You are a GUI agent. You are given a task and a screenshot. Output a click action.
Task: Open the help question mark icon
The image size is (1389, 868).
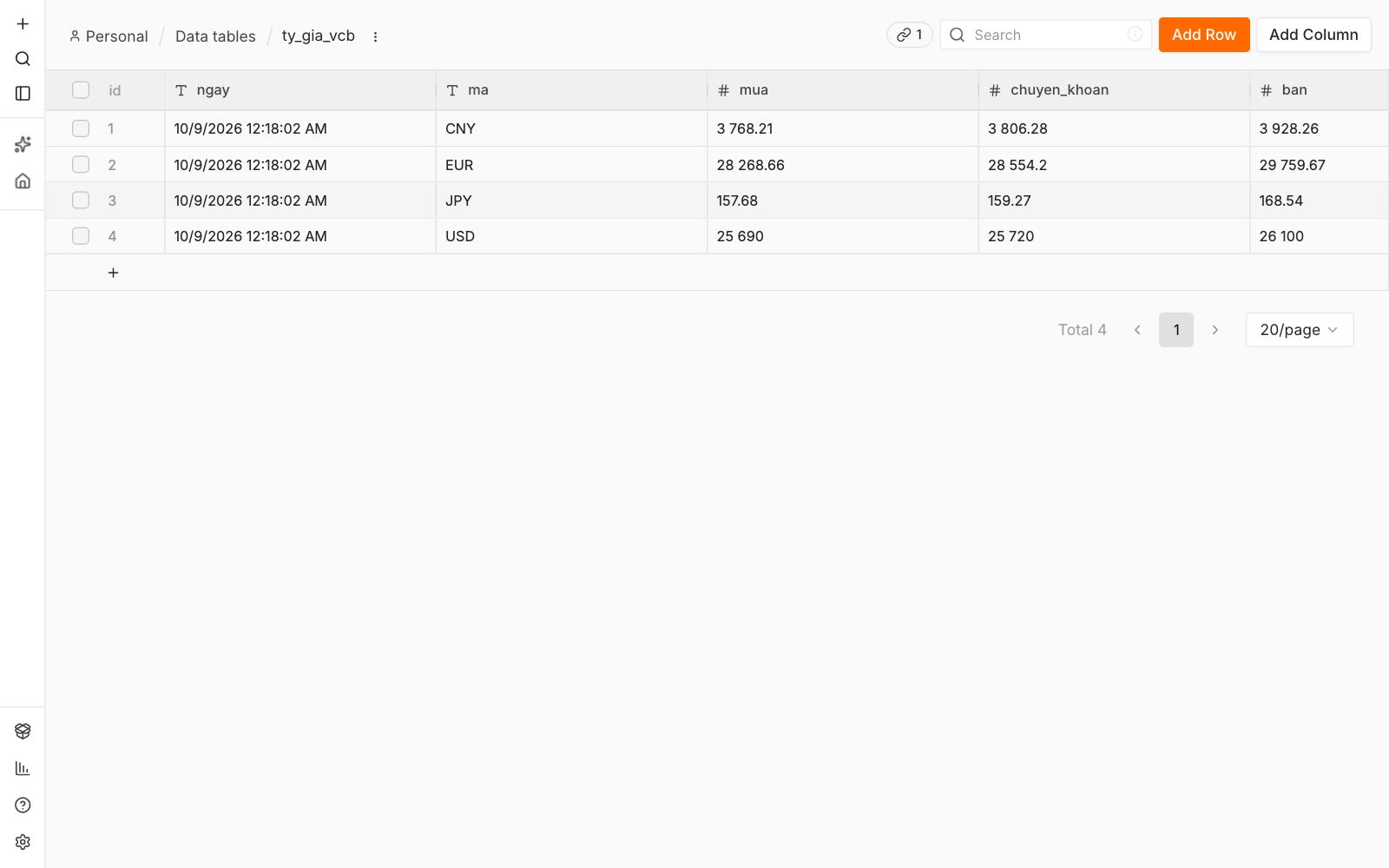(x=23, y=805)
